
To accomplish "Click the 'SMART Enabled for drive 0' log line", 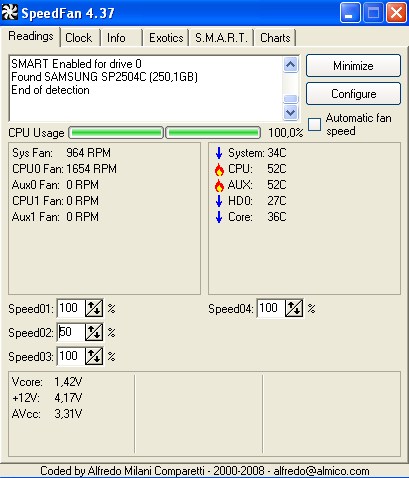I will click(x=76, y=64).
